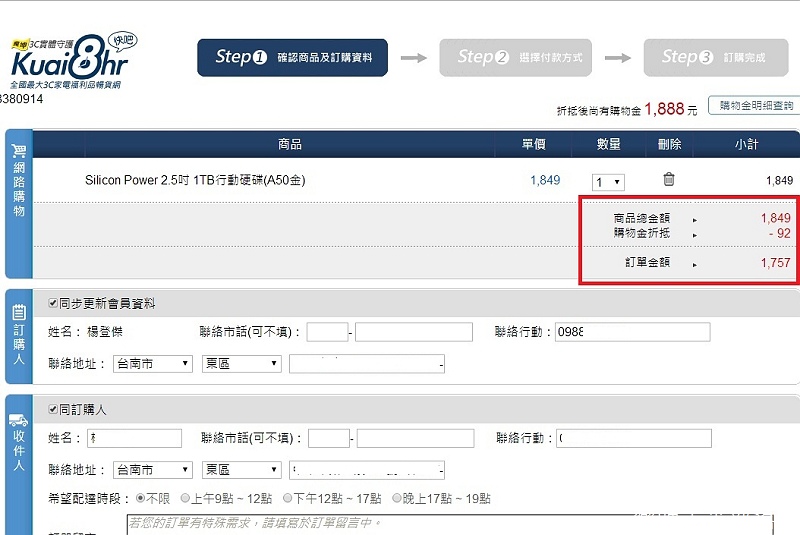The width and height of the screenshot is (800, 535).
Task: Toggle the 同步更新會員資料 checkbox
Action: click(x=53, y=304)
